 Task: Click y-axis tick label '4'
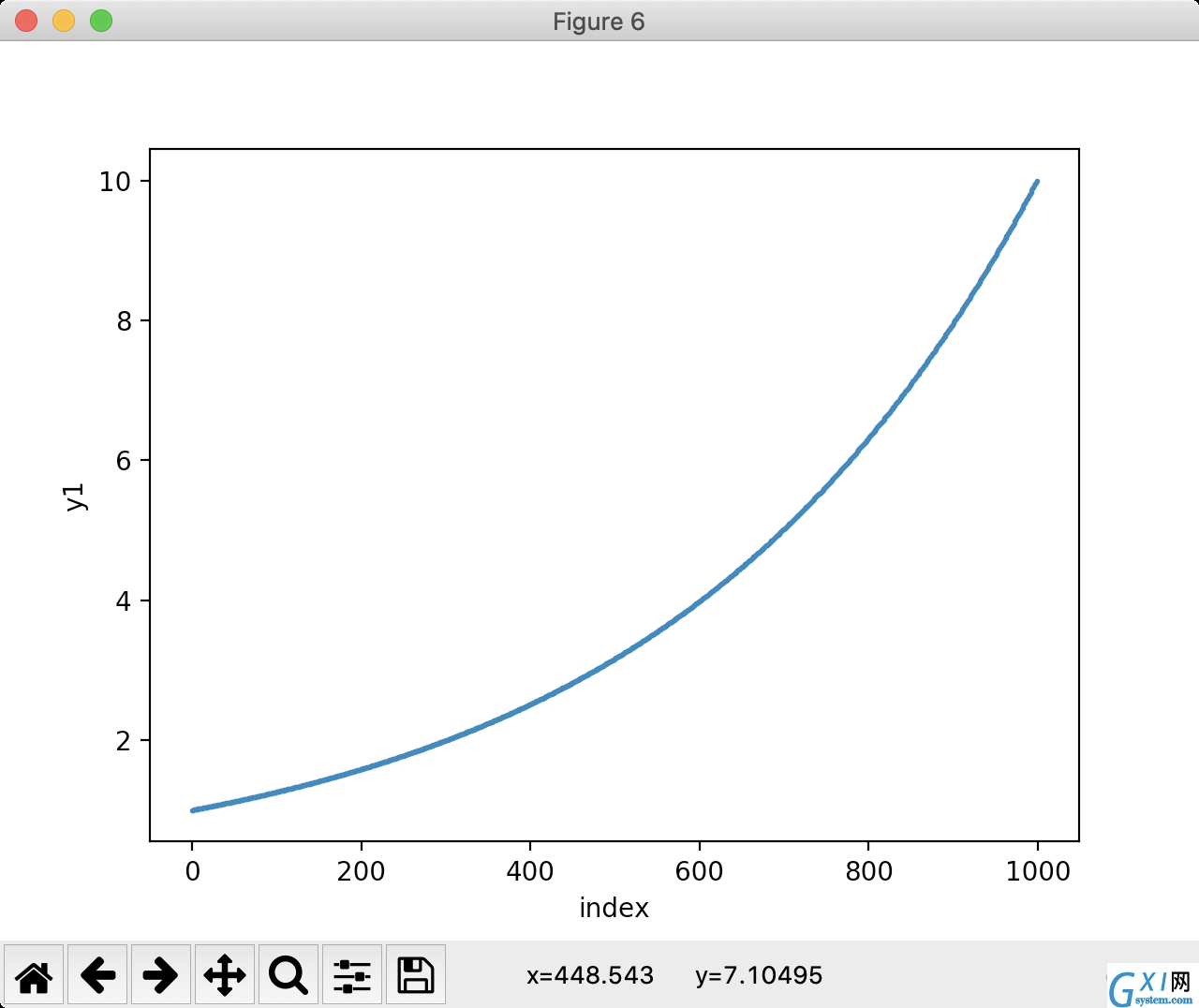124,601
